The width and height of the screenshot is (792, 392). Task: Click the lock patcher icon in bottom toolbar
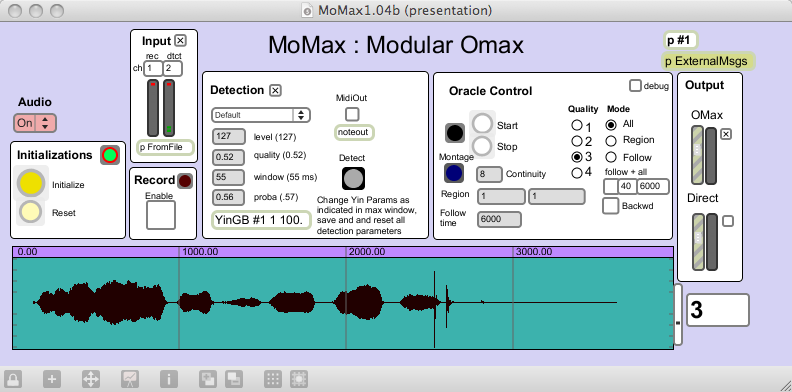(13, 379)
